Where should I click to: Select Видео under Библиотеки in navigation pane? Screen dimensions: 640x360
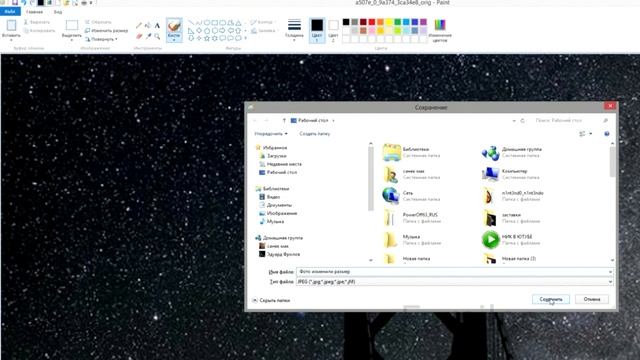273,197
